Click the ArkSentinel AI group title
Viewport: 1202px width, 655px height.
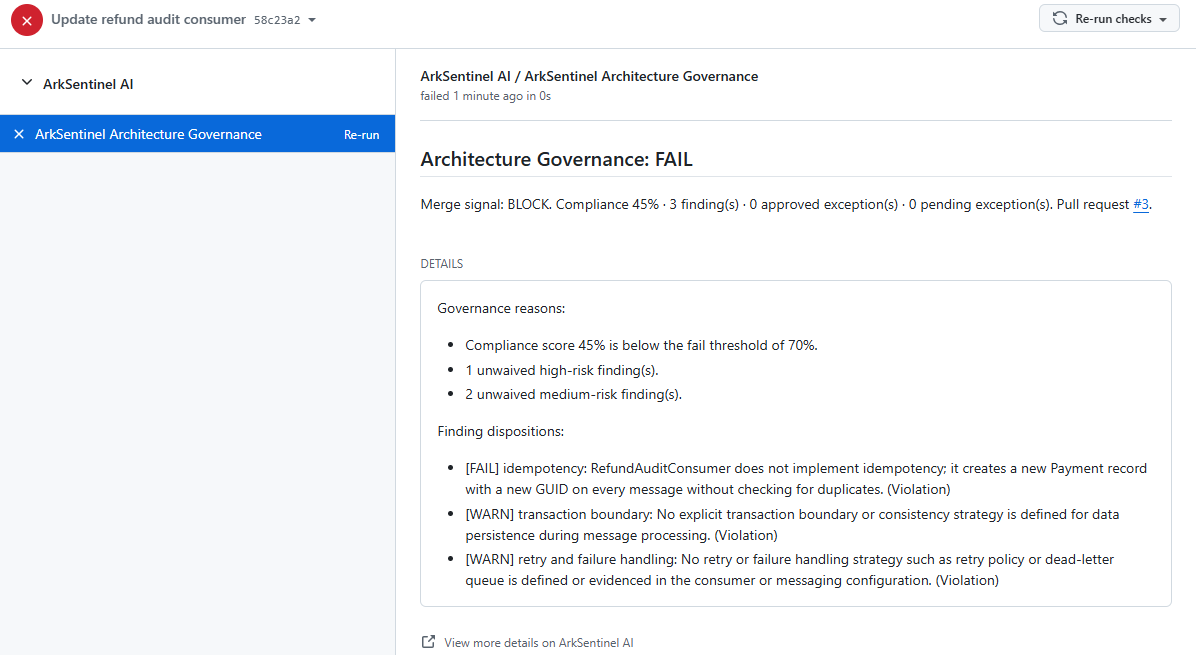click(88, 84)
